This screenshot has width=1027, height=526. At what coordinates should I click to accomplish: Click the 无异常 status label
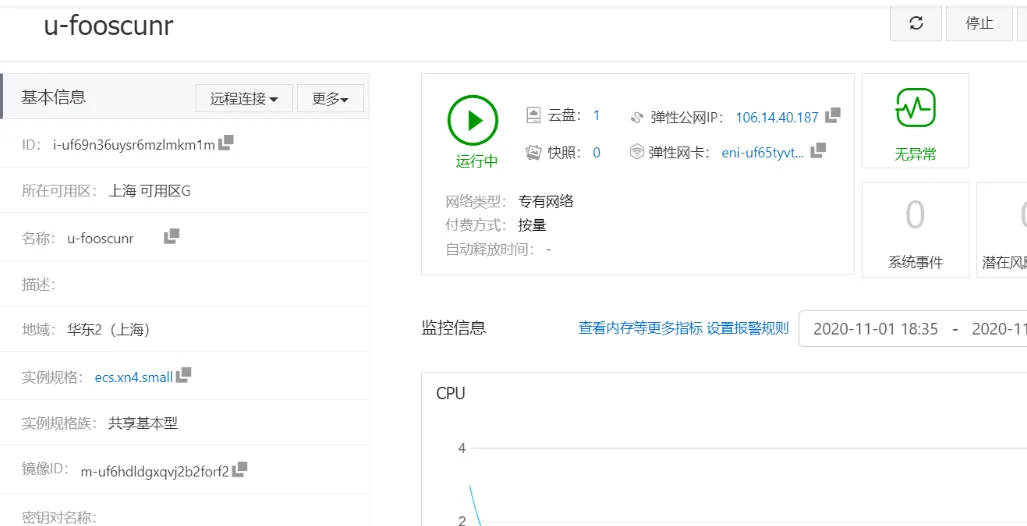[x=916, y=155]
